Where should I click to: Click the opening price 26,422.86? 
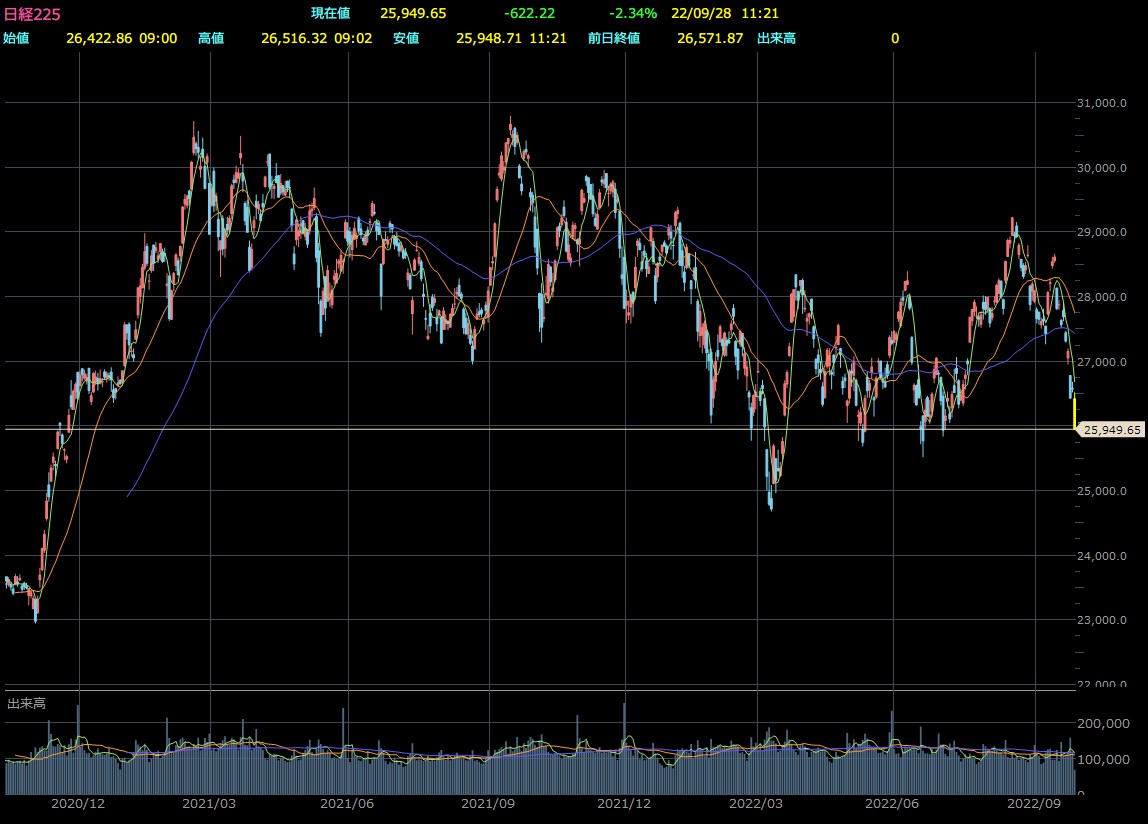pyautogui.click(x=100, y=38)
